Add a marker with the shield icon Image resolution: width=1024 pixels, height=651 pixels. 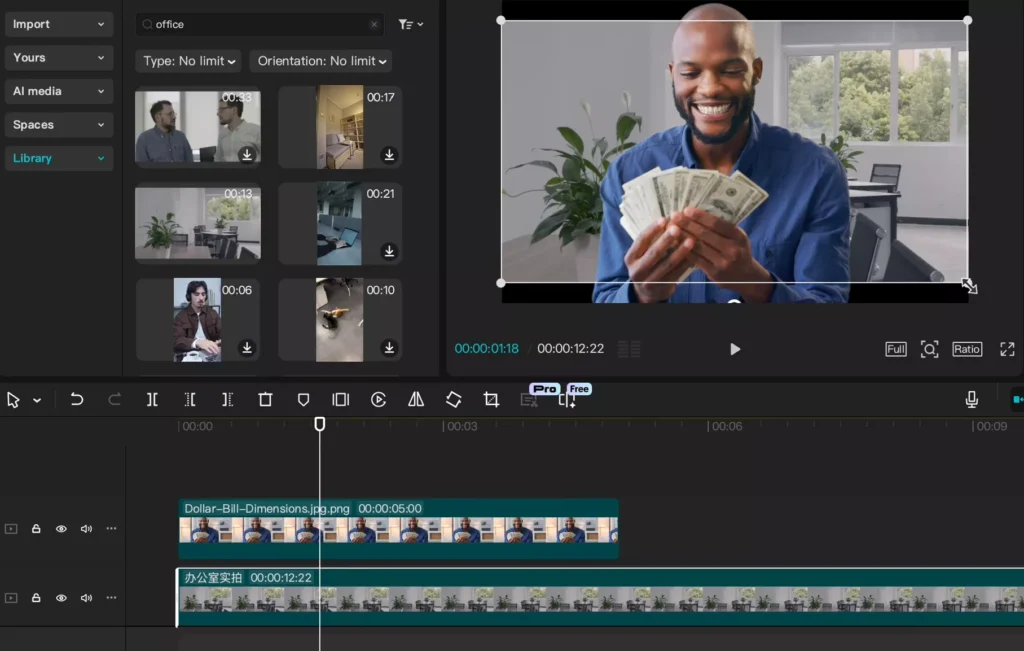(303, 399)
